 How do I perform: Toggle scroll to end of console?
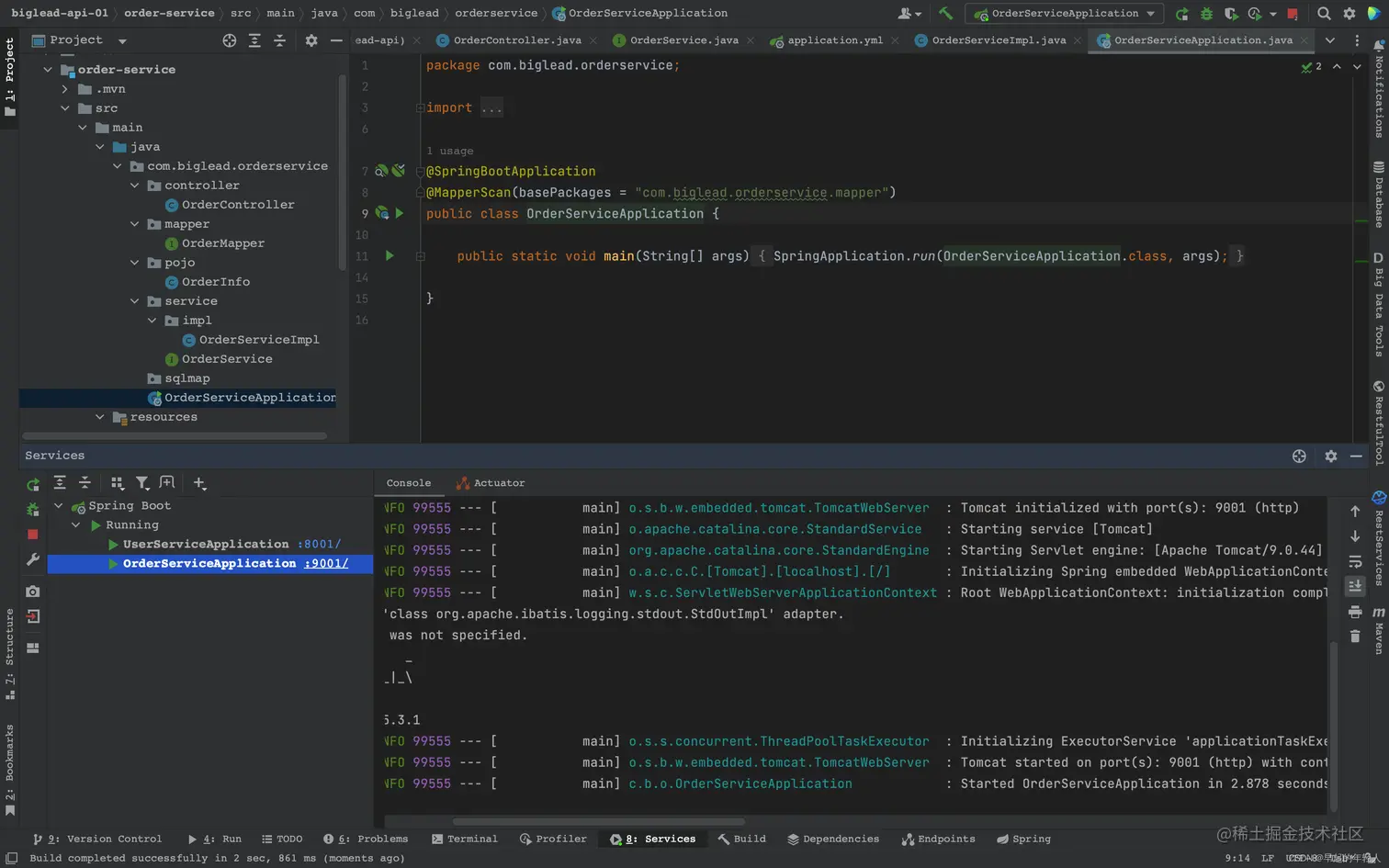(1355, 585)
